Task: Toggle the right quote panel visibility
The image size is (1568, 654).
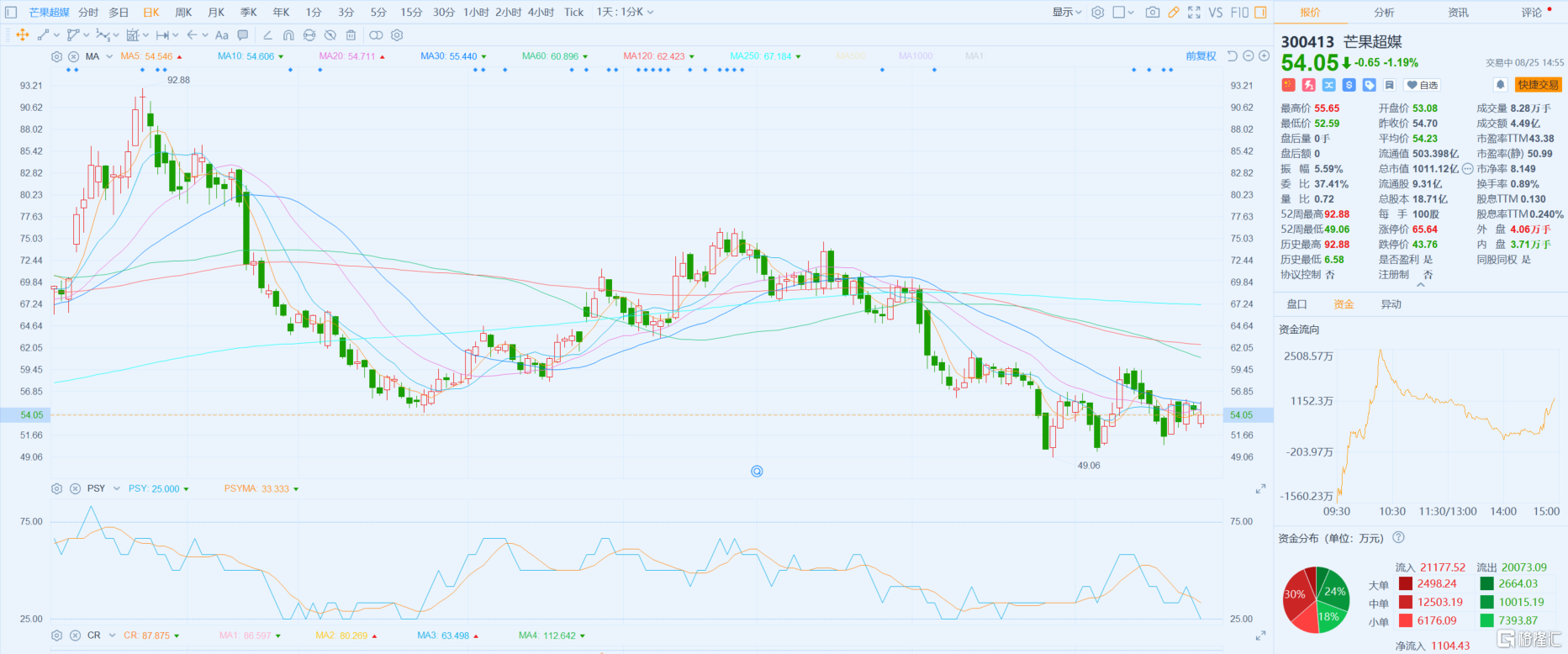Action: click(1260, 13)
